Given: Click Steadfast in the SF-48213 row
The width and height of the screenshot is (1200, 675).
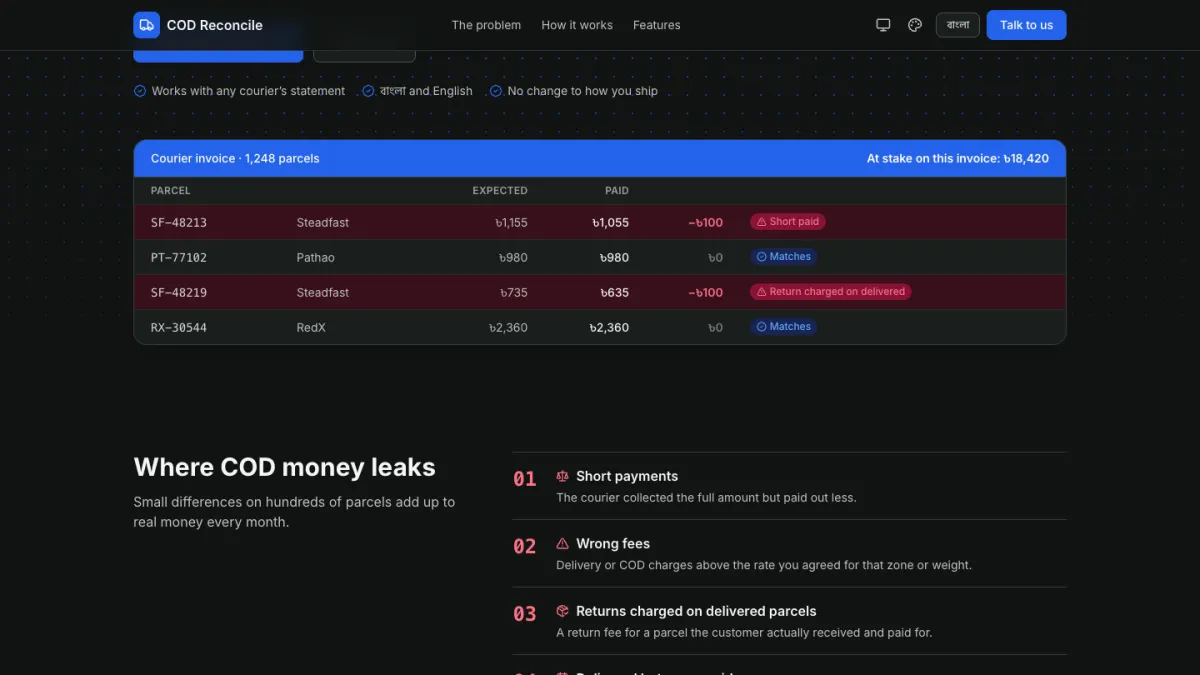Looking at the screenshot, I should coord(323,223).
